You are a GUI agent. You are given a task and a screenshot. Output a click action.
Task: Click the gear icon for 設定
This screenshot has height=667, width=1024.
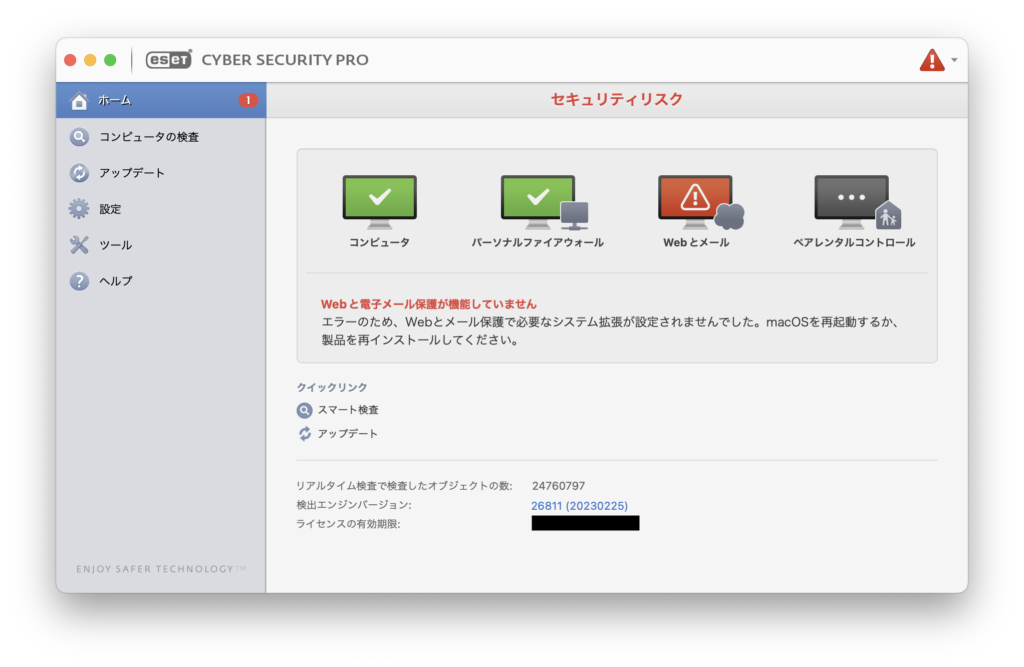(x=79, y=209)
